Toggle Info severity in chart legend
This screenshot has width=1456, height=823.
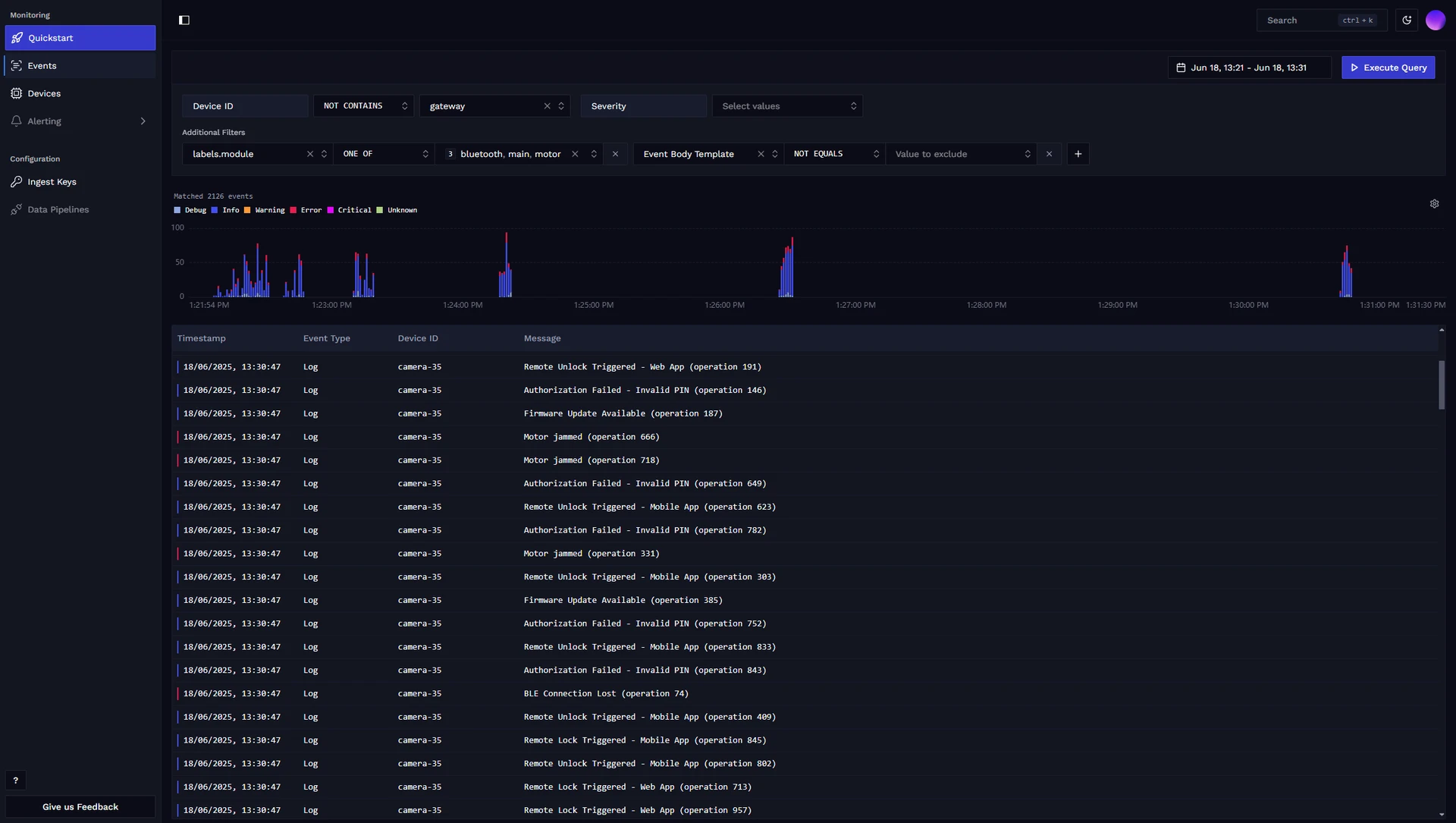pos(225,210)
